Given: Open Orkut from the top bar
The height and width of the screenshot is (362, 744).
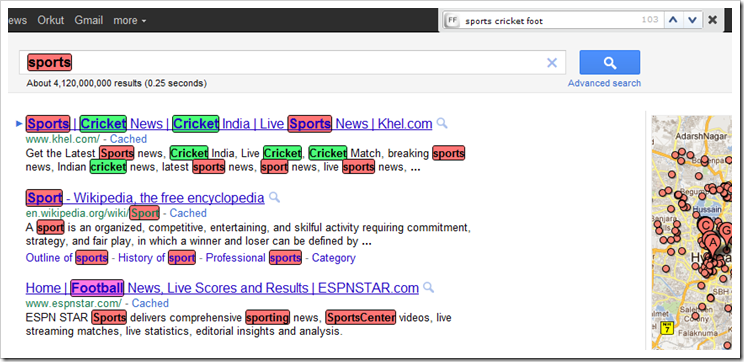Looking at the screenshot, I should [x=50, y=20].
